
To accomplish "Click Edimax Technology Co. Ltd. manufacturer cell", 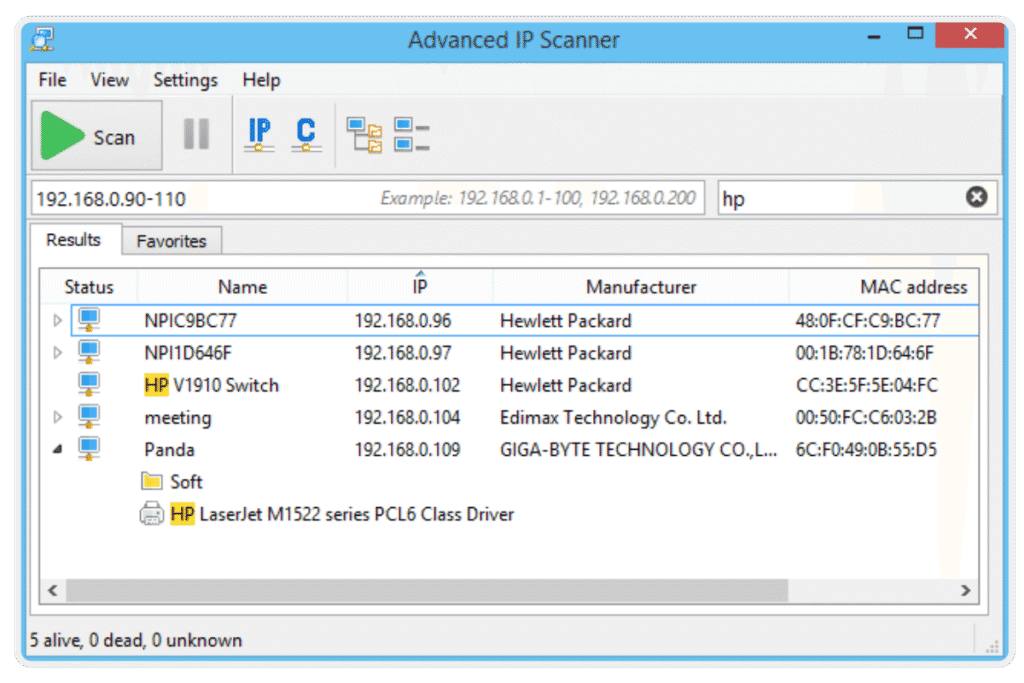I will click(x=613, y=417).
